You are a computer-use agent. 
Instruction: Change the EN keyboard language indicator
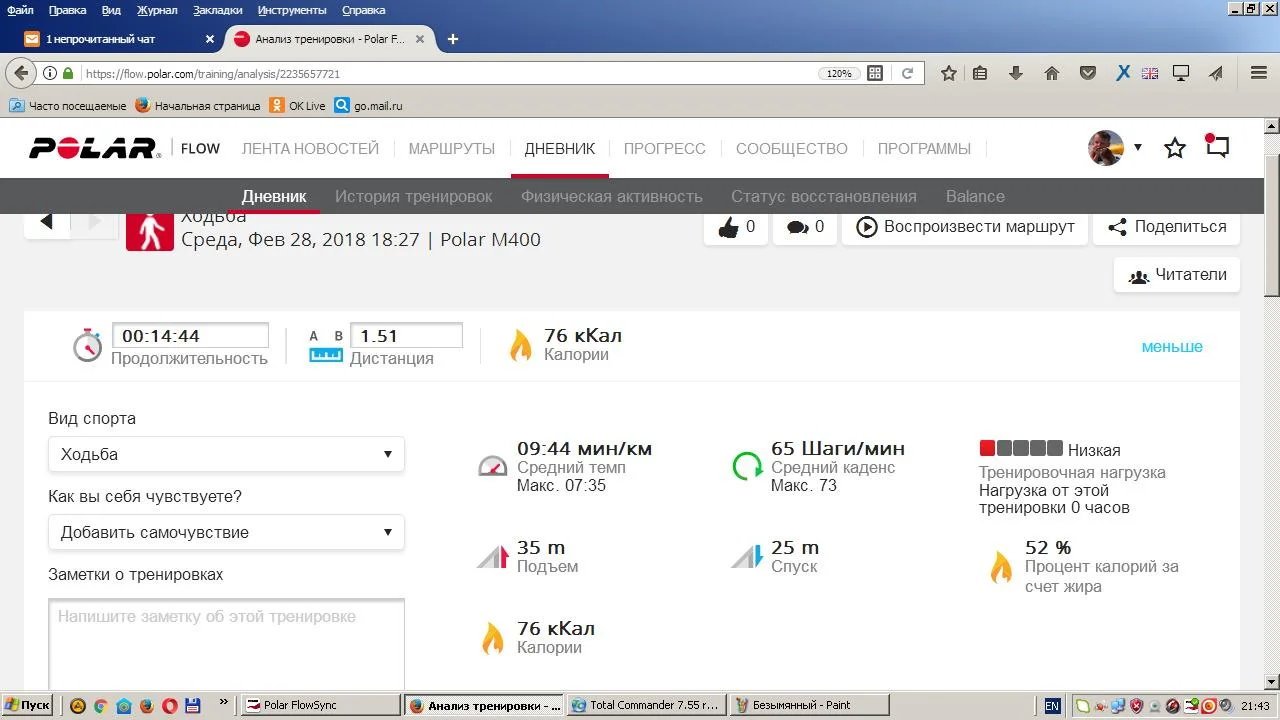coord(1052,705)
